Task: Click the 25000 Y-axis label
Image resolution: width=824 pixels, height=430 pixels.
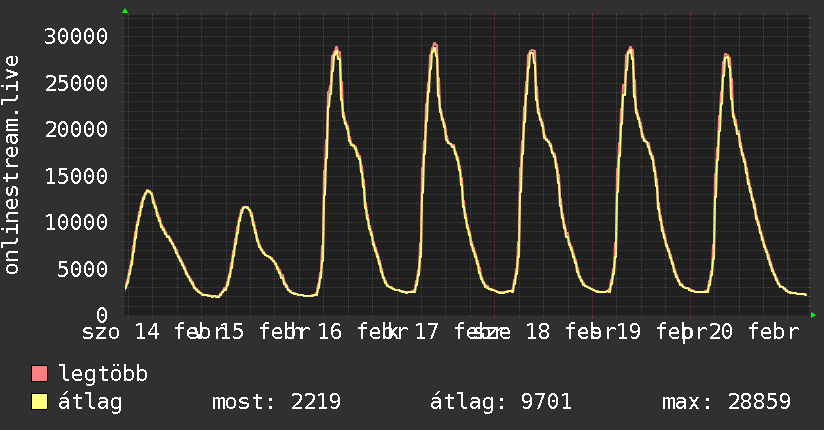Action: pyautogui.click(x=78, y=83)
